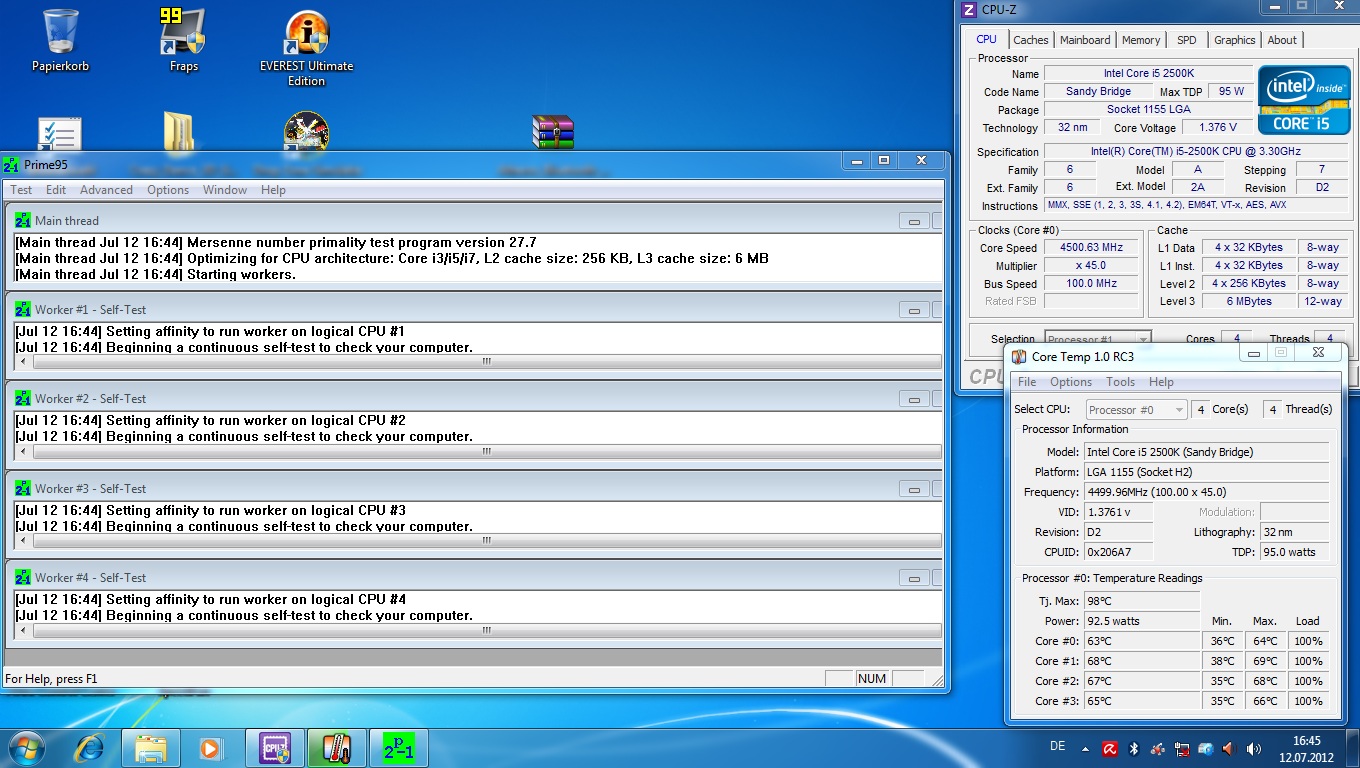Open Core Temp Options menu
The image size is (1360, 768).
click(x=1071, y=382)
